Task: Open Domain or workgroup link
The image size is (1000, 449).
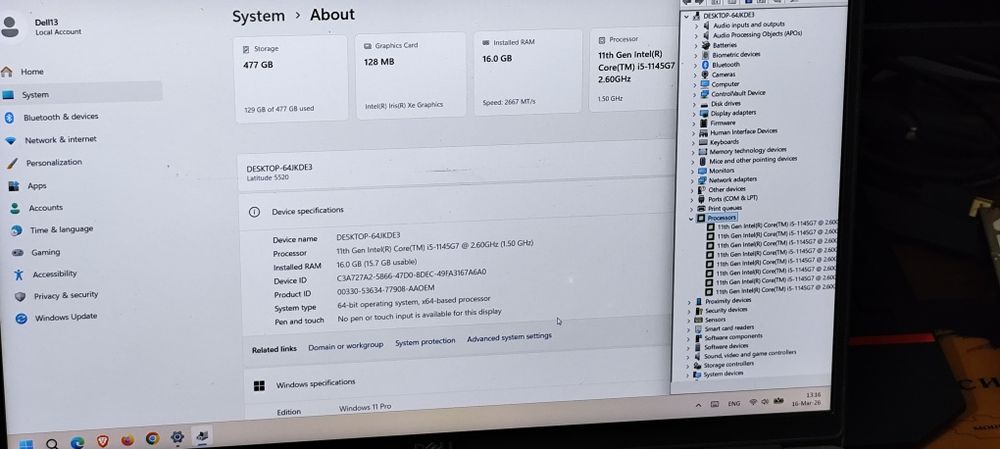Action: point(346,346)
